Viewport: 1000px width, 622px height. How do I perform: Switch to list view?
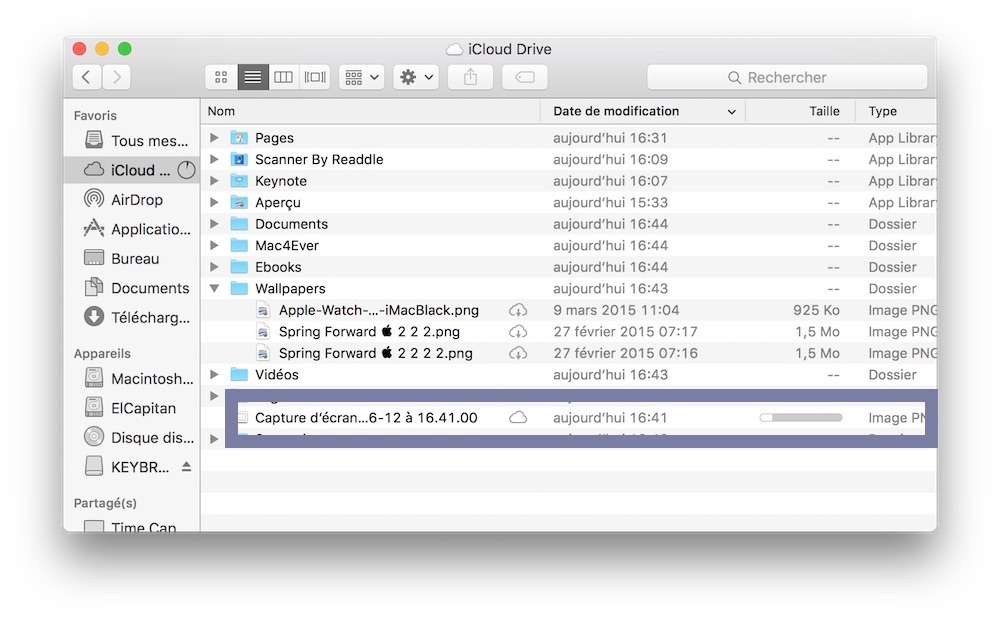(x=253, y=77)
